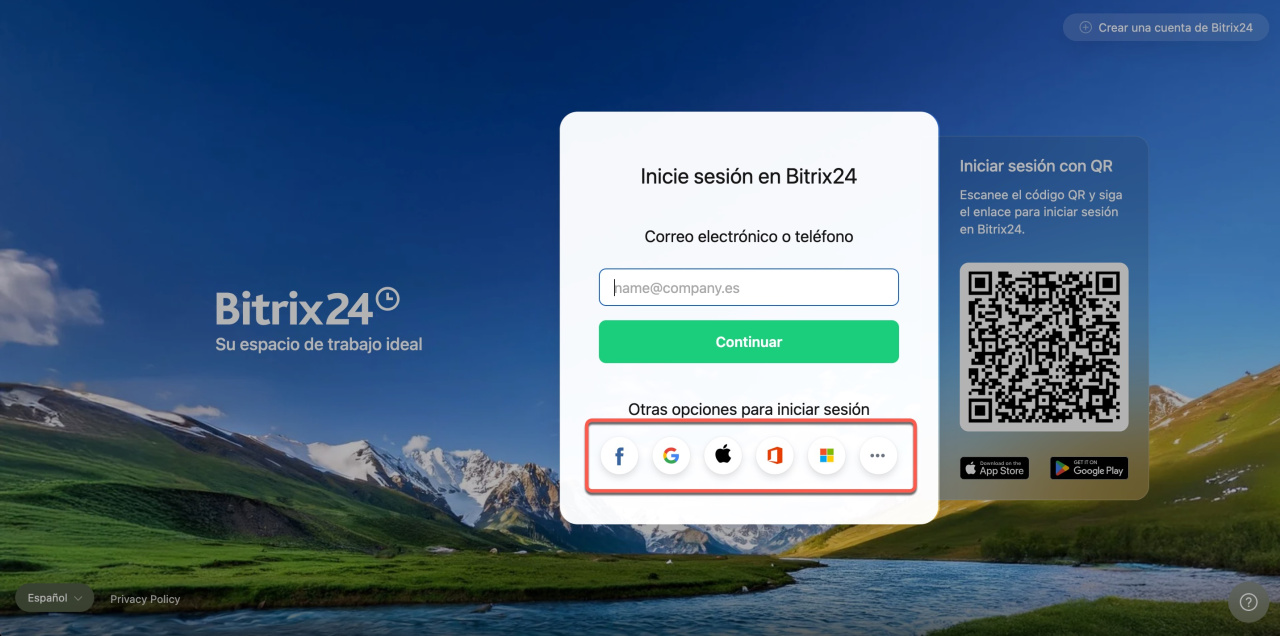Viewport: 1280px width, 636px height.
Task: Select Crear una cuenta de Bitrix24
Action: (1165, 28)
